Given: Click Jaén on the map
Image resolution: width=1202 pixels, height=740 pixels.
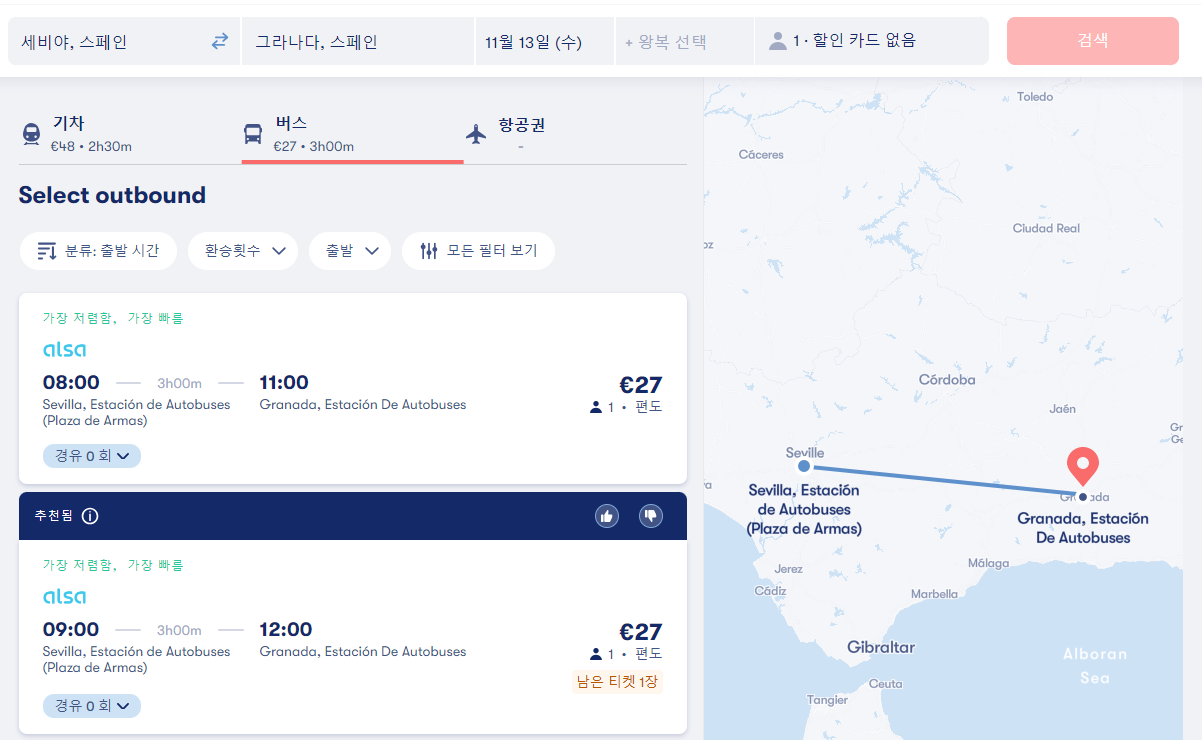Looking at the screenshot, I should click(x=1062, y=409).
